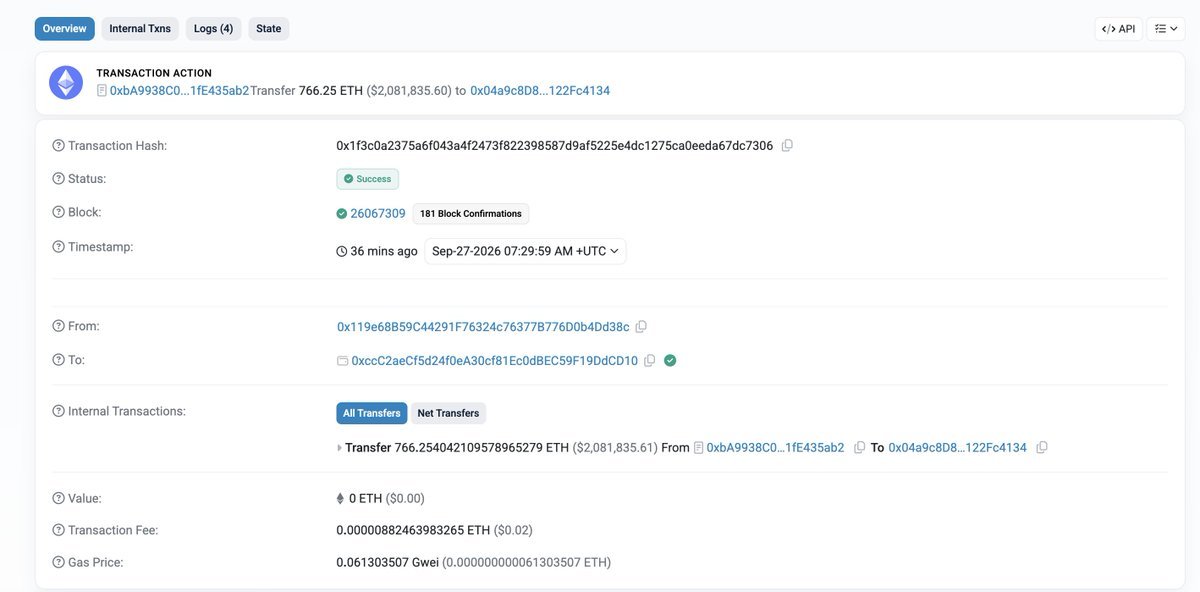
Task: Click help icon next to Status
Action: tap(58, 179)
